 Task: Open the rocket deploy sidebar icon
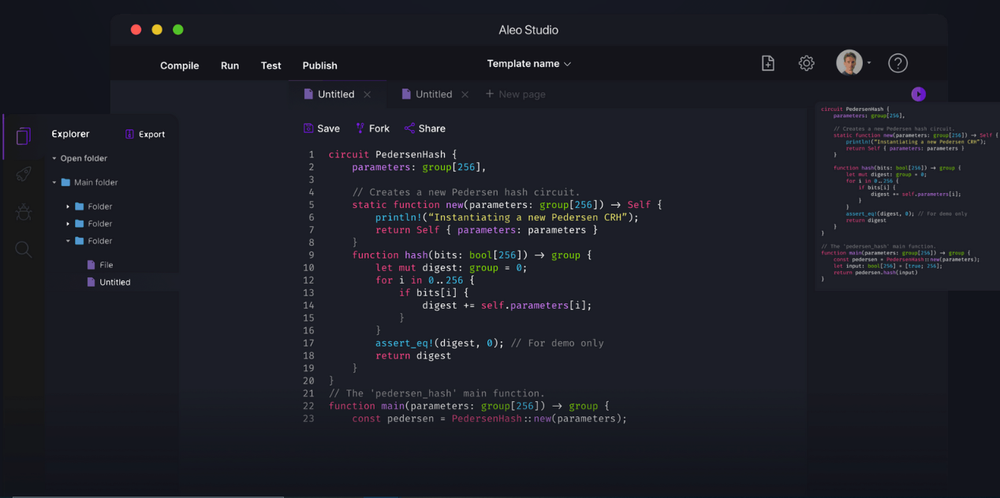[x=24, y=173]
